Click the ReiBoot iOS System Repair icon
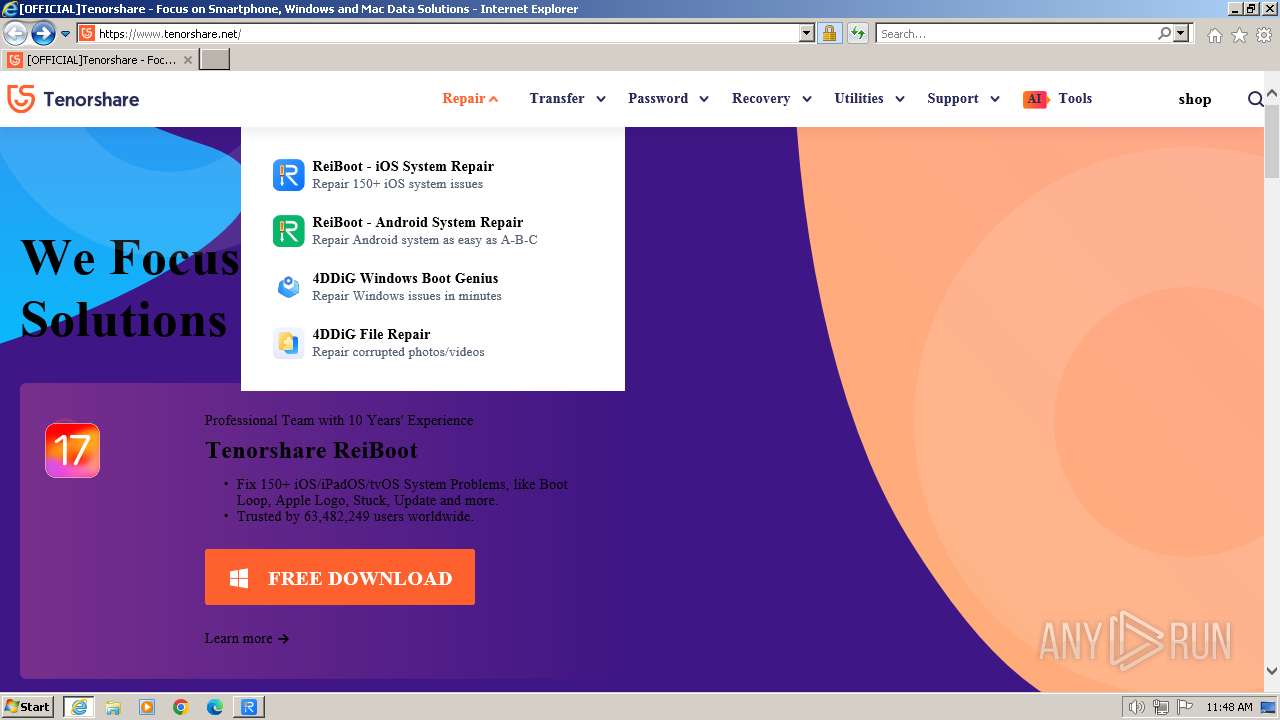This screenshot has width=1280, height=720. point(288,175)
